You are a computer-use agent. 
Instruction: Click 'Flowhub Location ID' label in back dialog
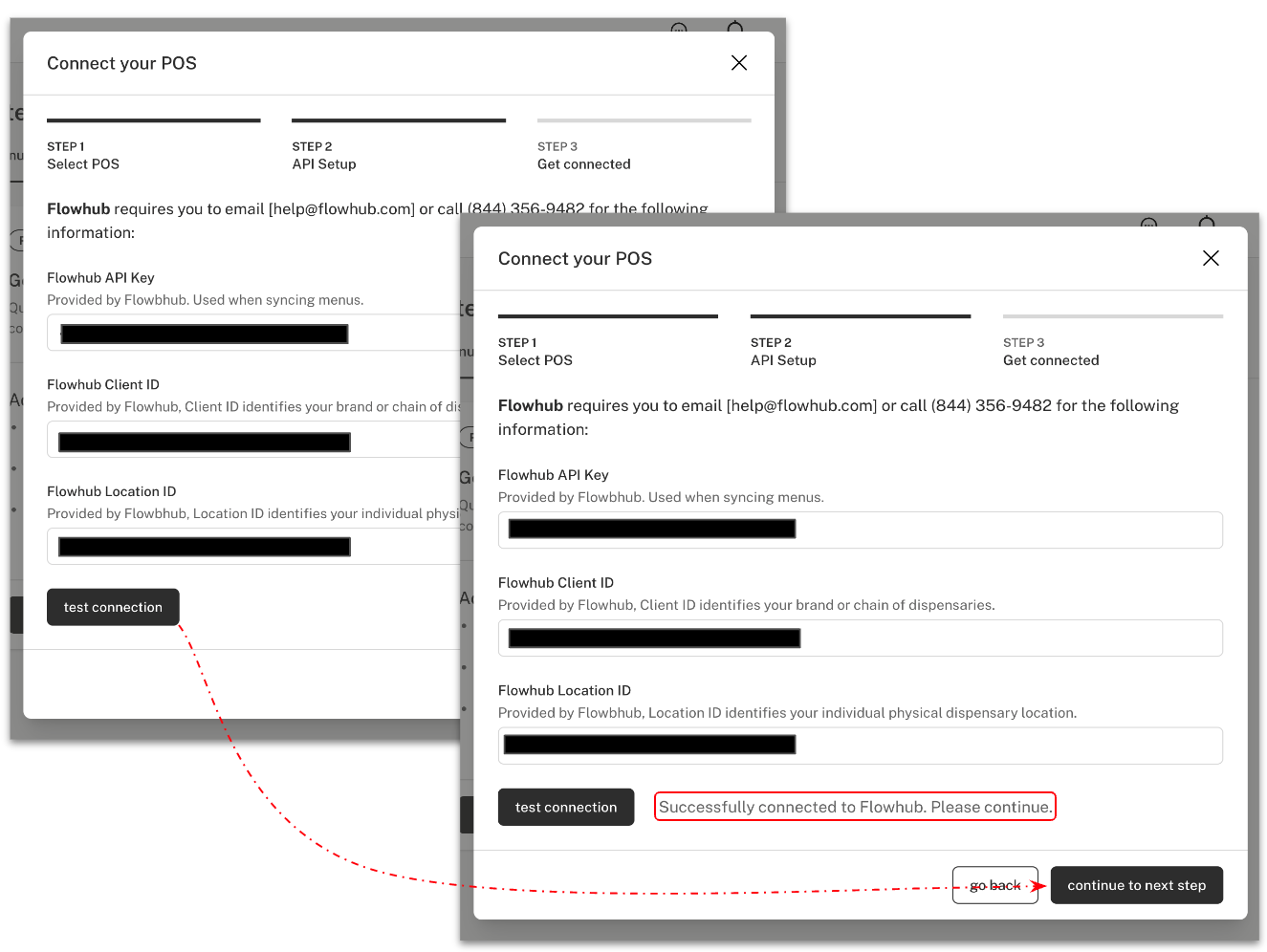pos(111,491)
